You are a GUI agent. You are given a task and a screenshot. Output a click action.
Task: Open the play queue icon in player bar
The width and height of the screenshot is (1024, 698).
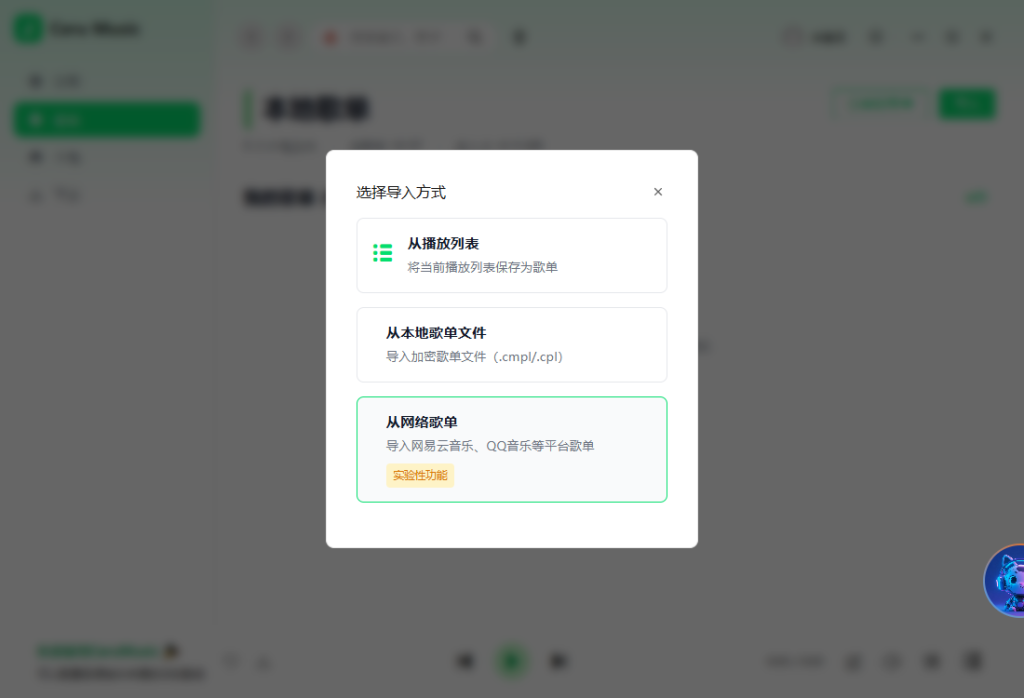[x=971, y=661]
